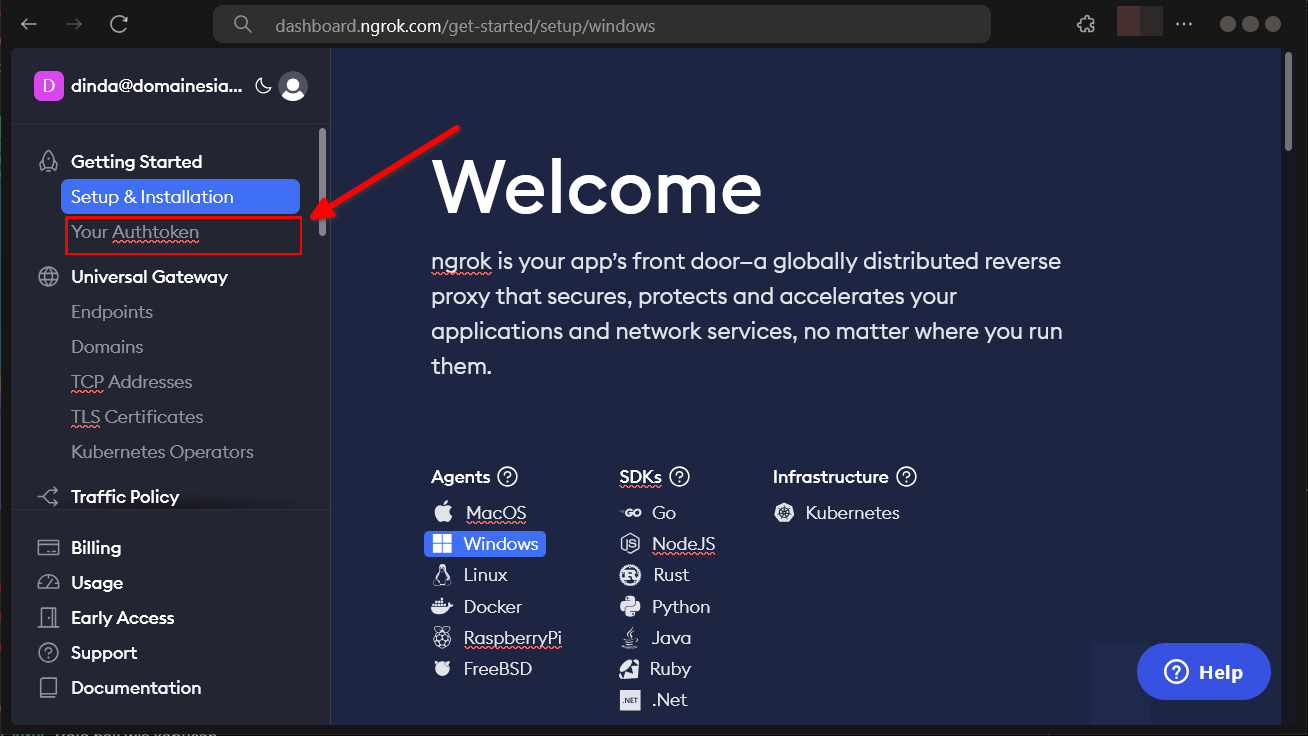Click the purple D account badge
The height and width of the screenshot is (736, 1308).
coord(49,86)
